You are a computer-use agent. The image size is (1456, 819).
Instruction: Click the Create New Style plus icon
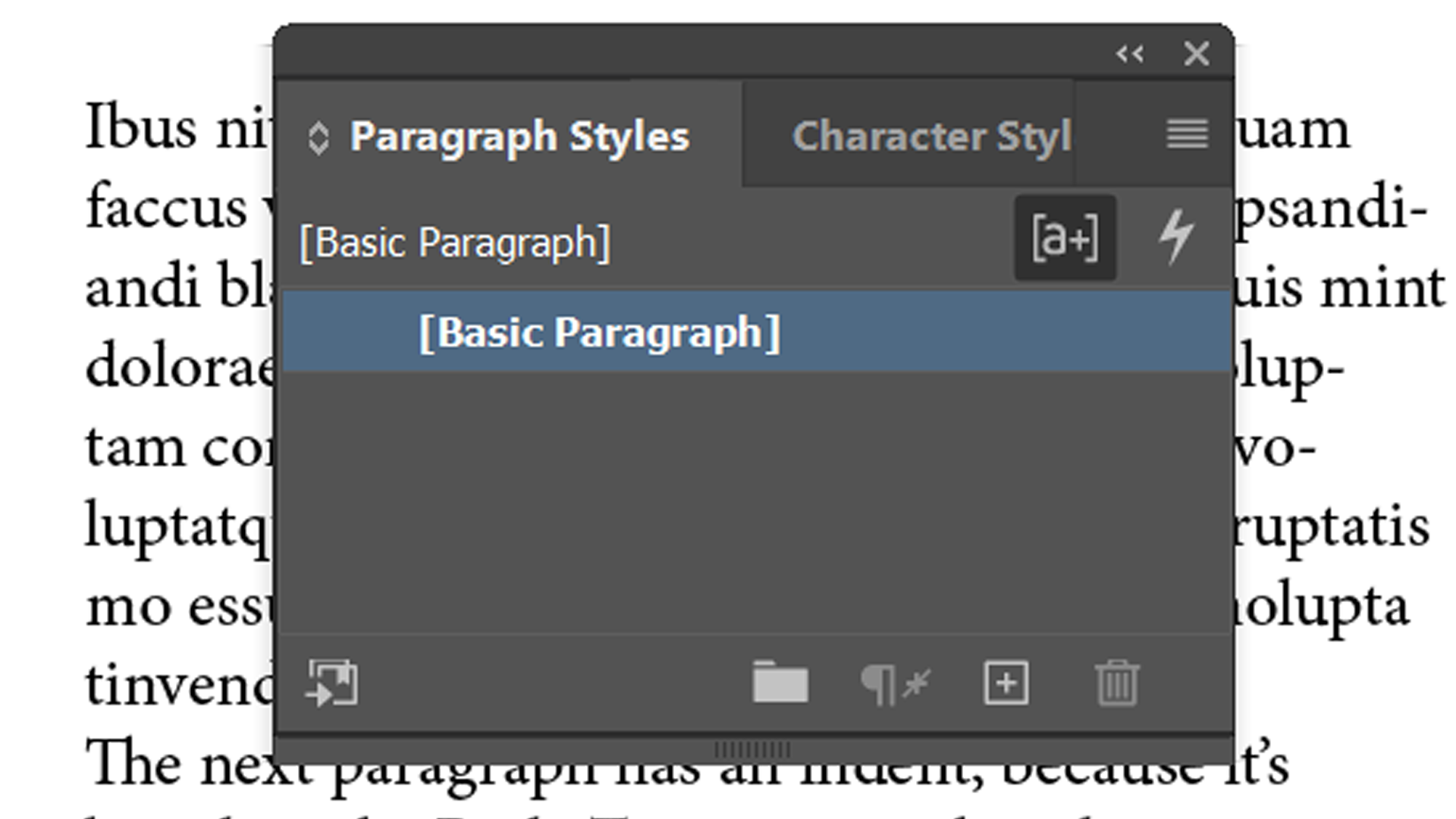pos(1006,683)
